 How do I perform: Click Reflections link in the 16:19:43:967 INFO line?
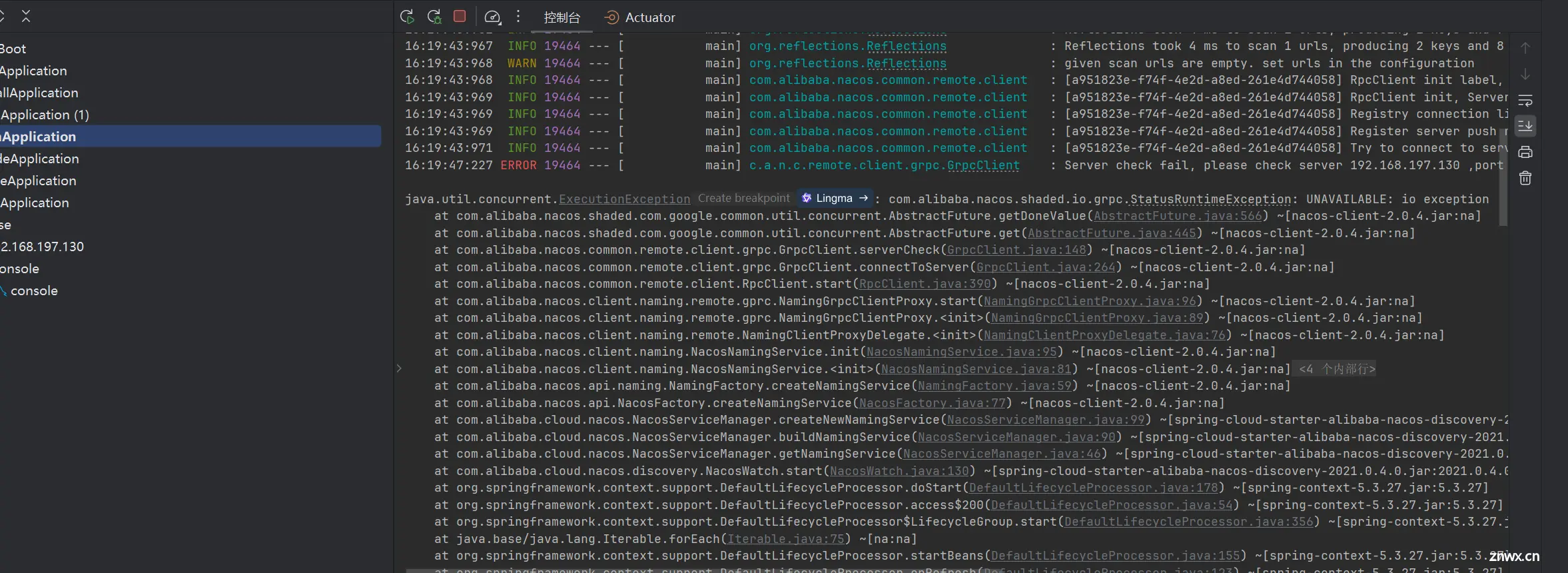point(906,46)
